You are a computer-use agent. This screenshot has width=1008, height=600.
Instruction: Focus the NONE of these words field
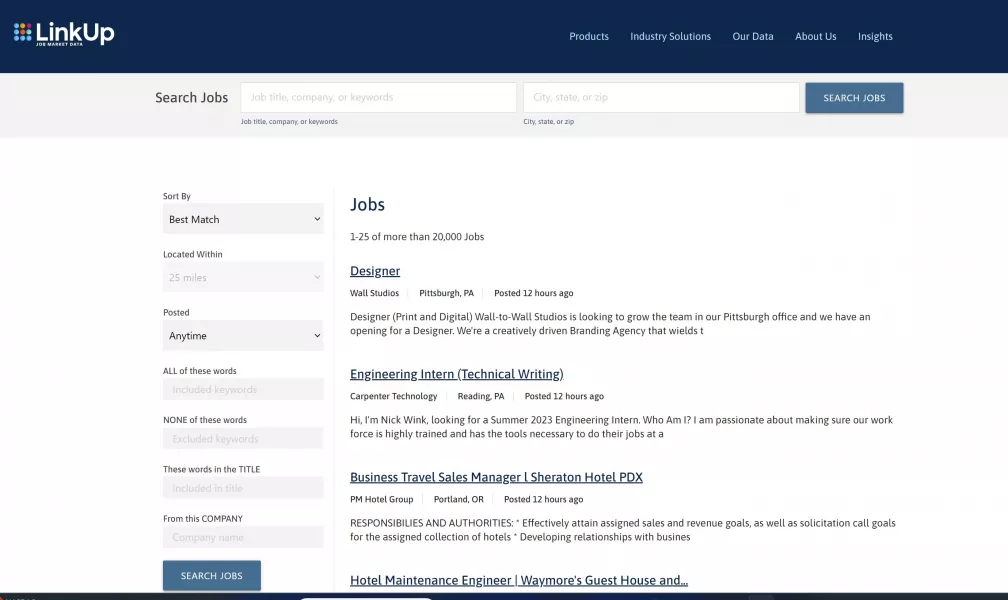point(243,439)
